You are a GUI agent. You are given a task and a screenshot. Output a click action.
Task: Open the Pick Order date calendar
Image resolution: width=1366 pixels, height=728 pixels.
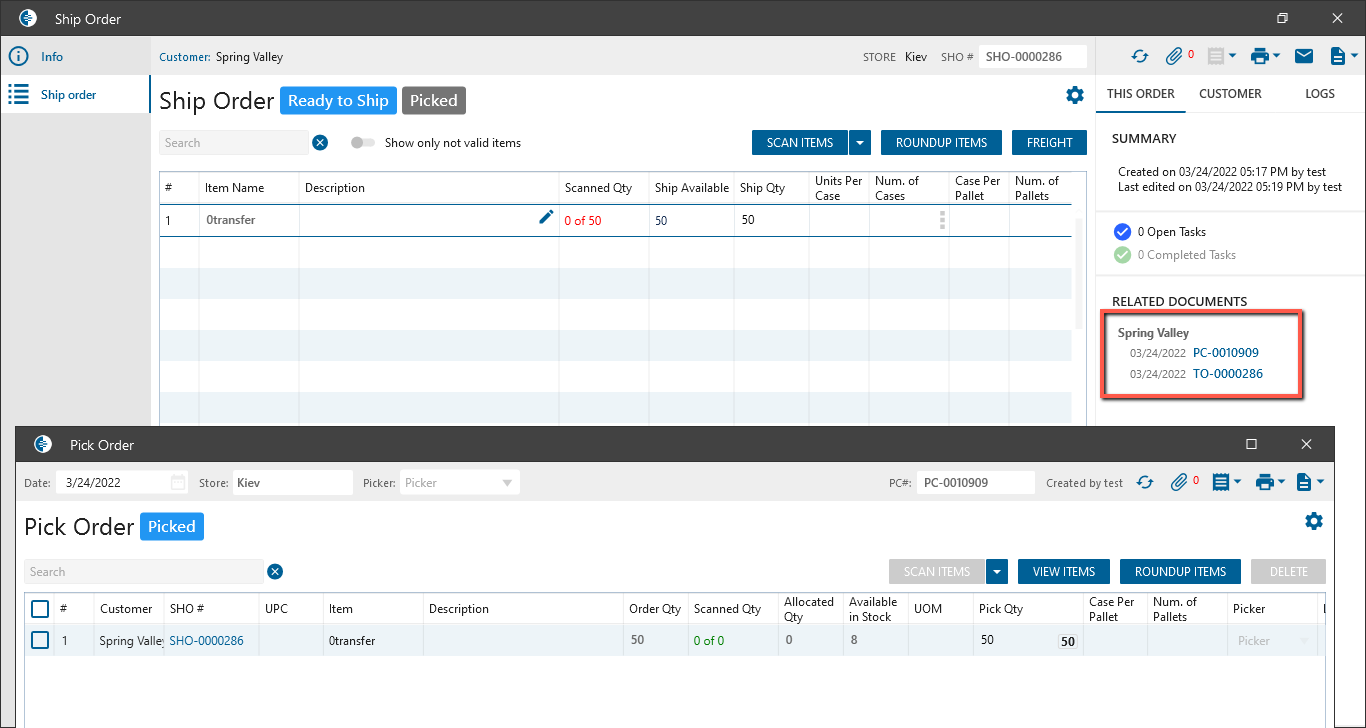point(178,483)
